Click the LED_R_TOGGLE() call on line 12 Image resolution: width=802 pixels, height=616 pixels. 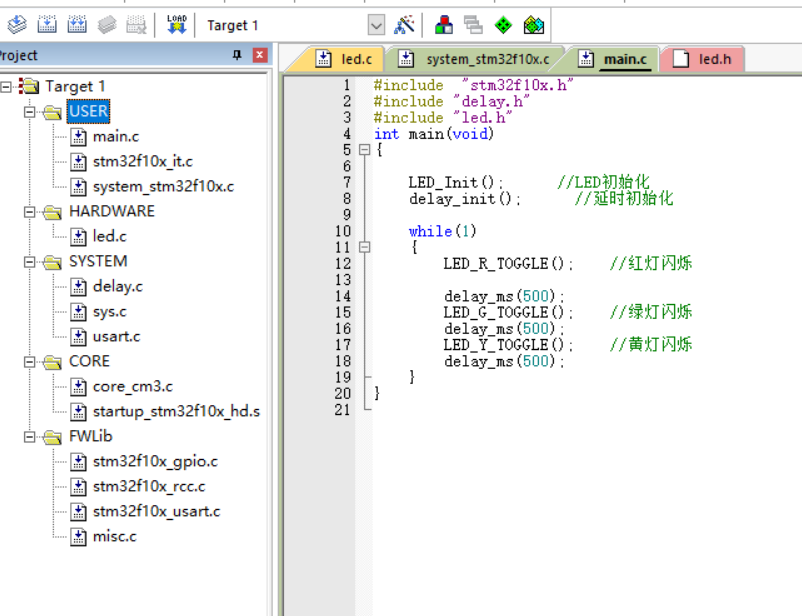pyautogui.click(x=508, y=264)
